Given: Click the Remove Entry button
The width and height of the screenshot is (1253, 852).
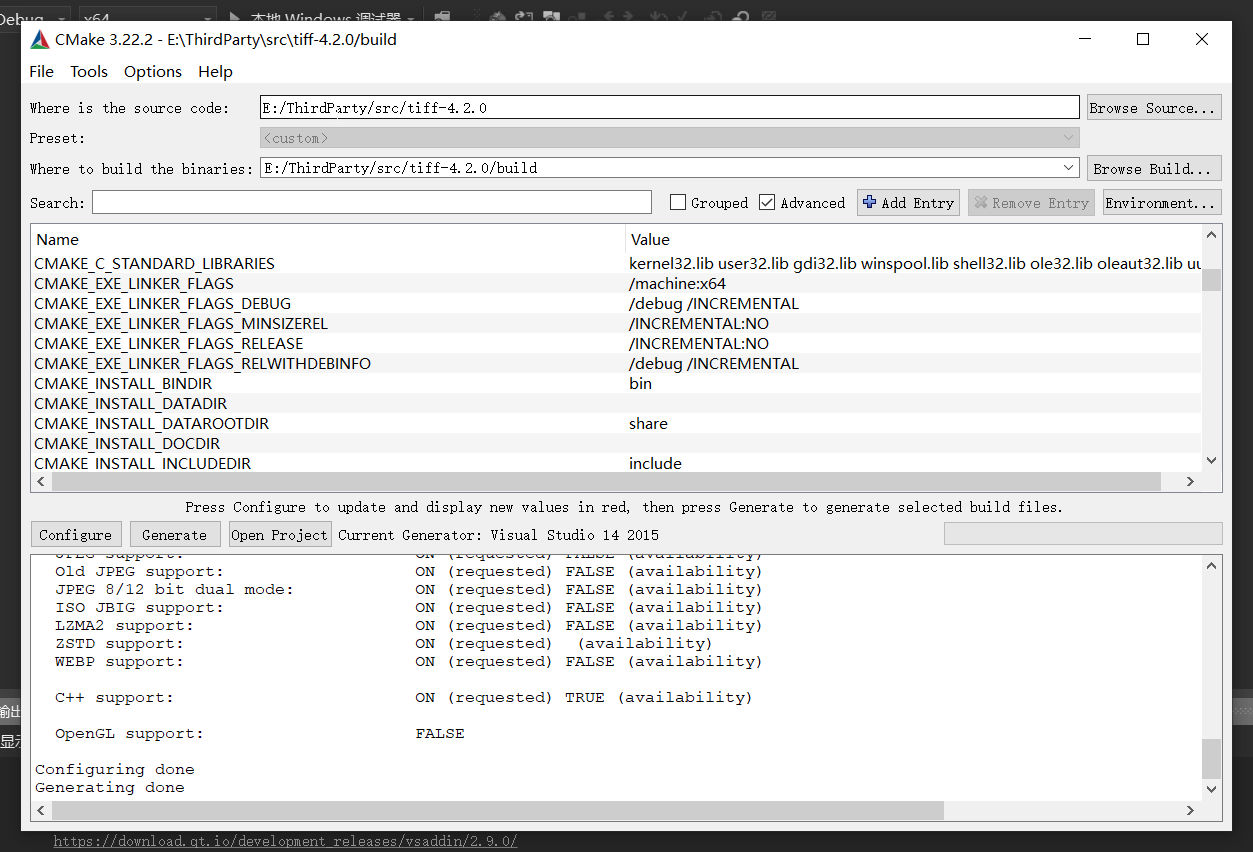Looking at the screenshot, I should point(1031,203).
